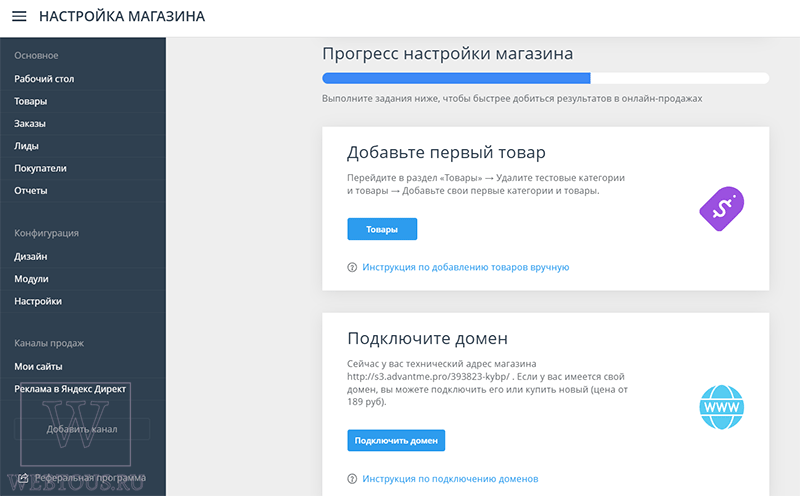Image resolution: width=800 pixels, height=496 pixels.
Task: Open Инструкция по подключению доменов link
Action: pos(450,479)
